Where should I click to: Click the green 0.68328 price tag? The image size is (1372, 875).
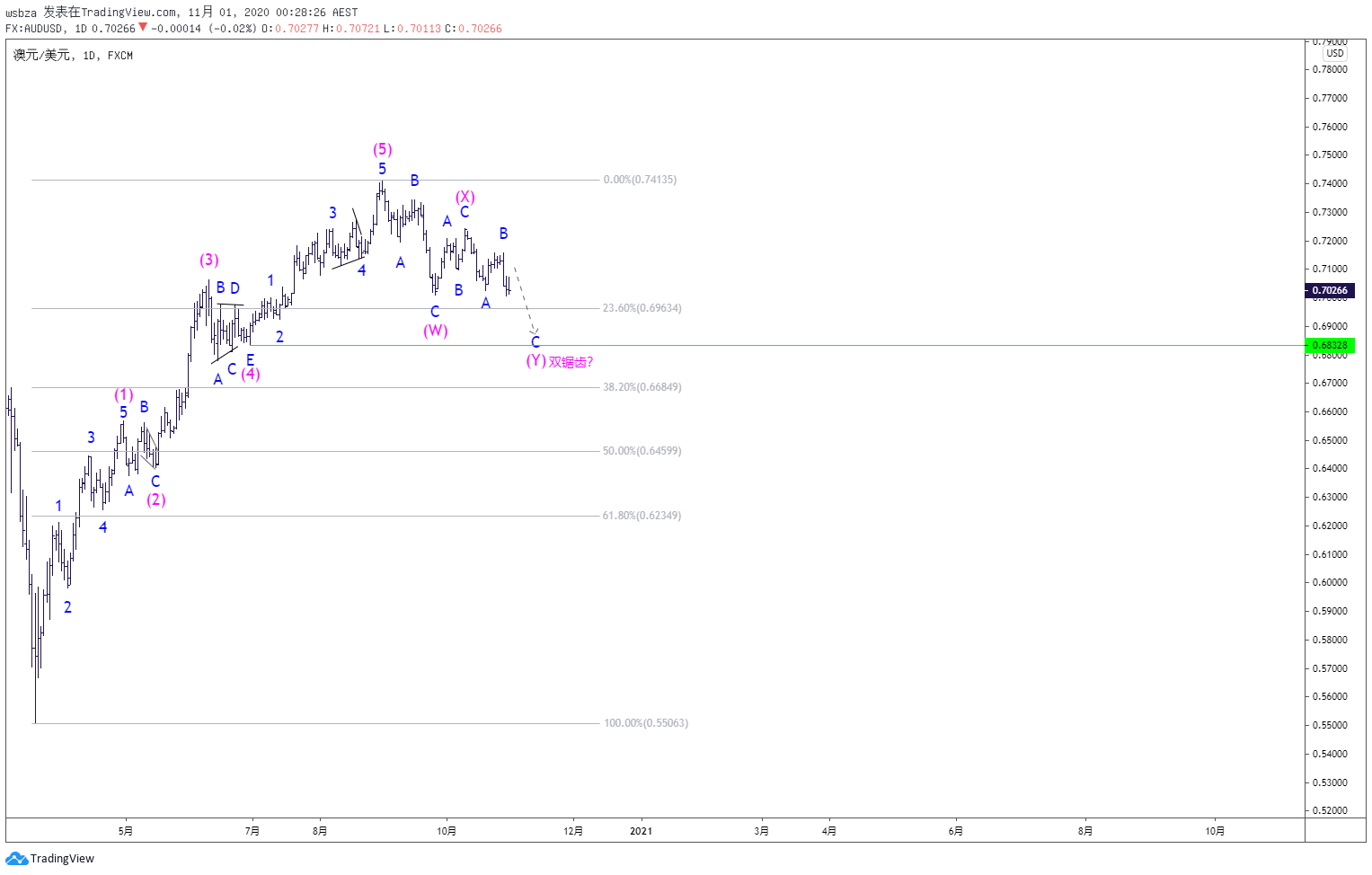(x=1330, y=345)
